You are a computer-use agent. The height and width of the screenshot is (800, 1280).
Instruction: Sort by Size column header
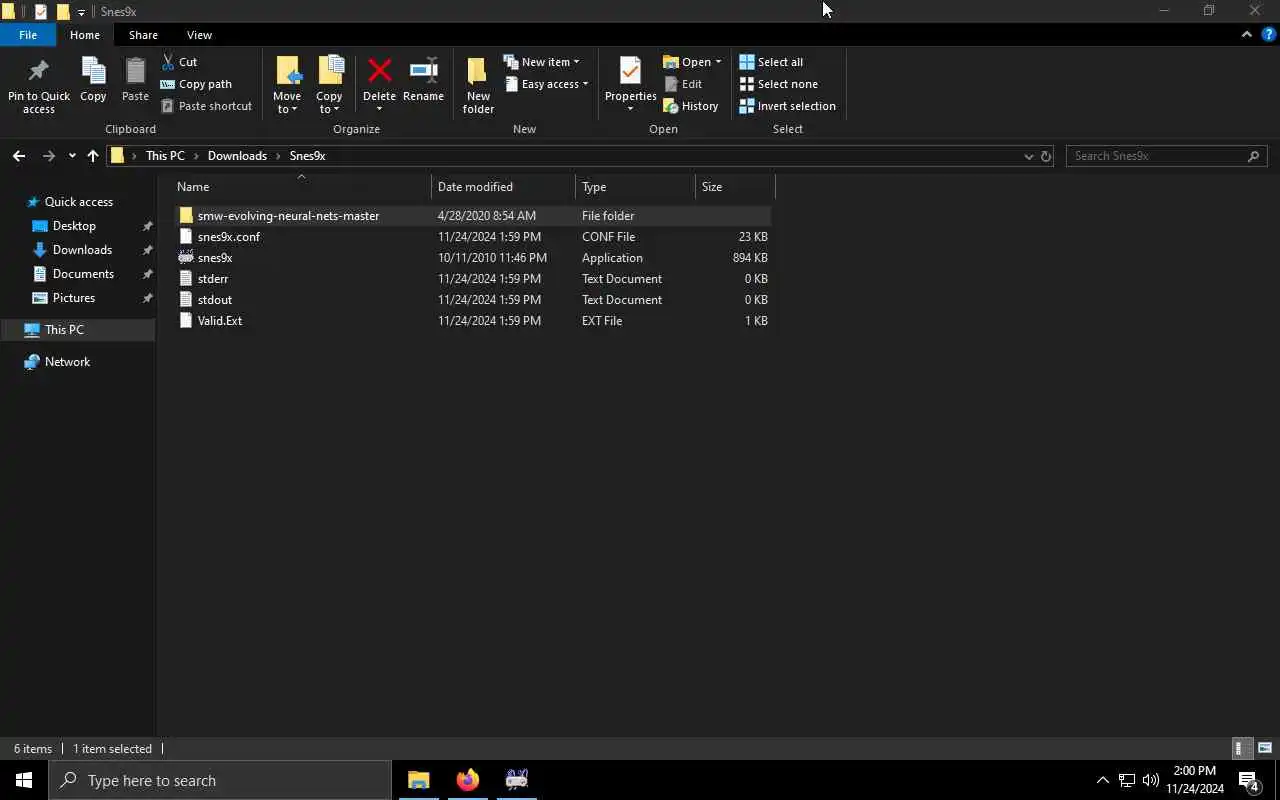pyautogui.click(x=735, y=187)
